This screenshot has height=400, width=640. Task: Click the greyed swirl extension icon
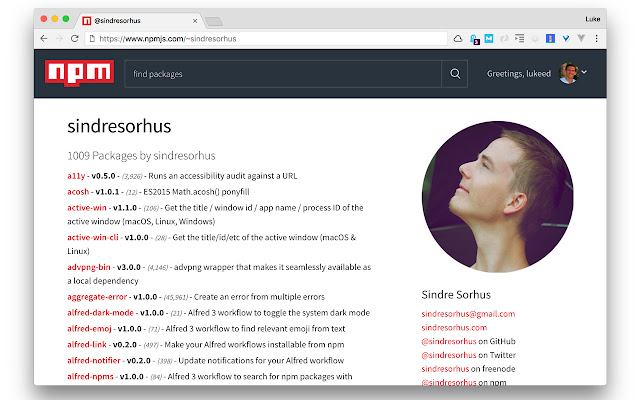pyautogui.click(x=504, y=38)
